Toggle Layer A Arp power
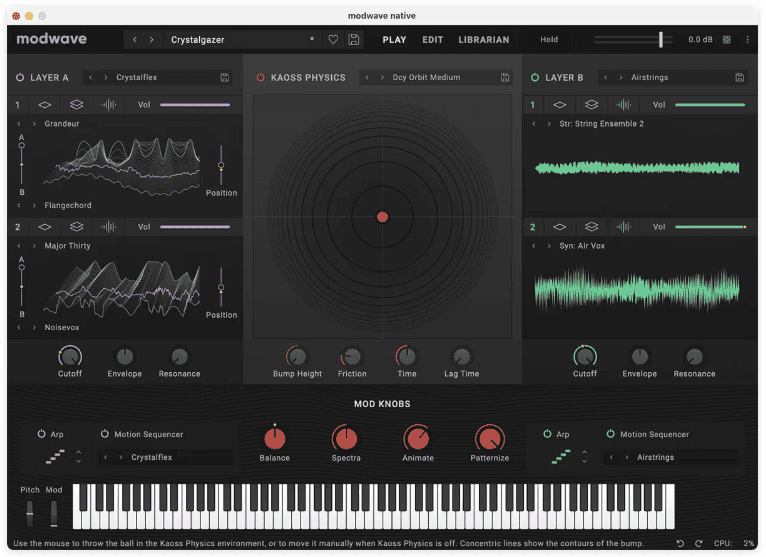Viewport: 766px width, 557px height. click(x=42, y=434)
